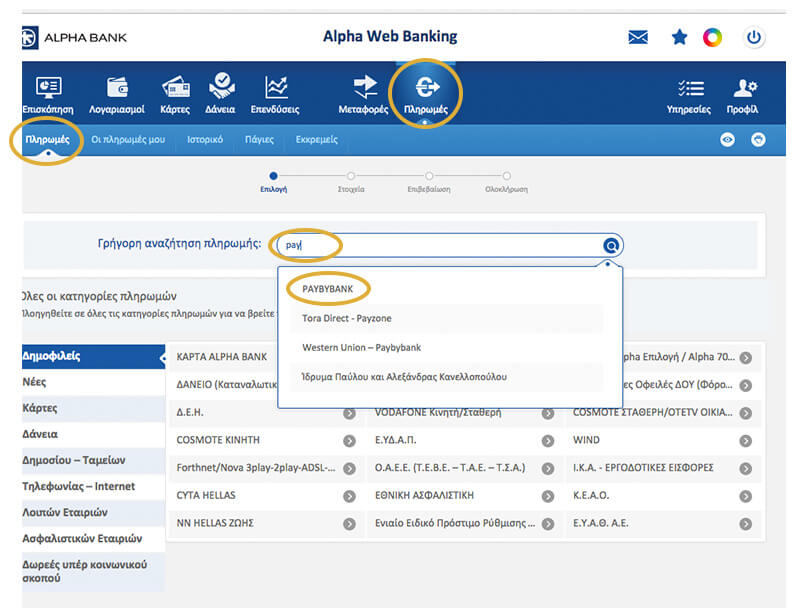Open the Δημοσίου – Ταμείων category

pyautogui.click(x=93, y=460)
